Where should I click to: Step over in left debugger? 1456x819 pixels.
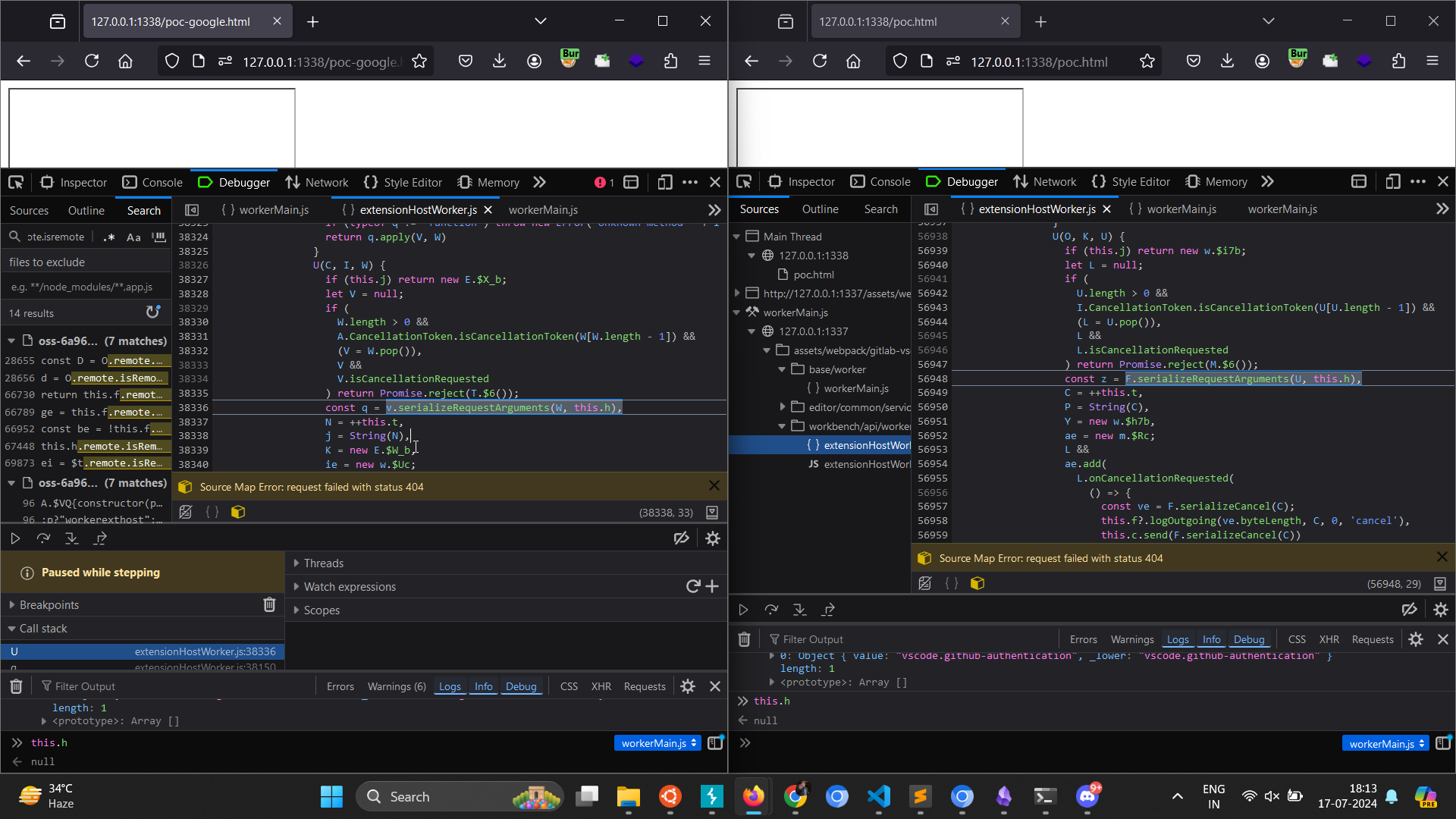pos(43,538)
